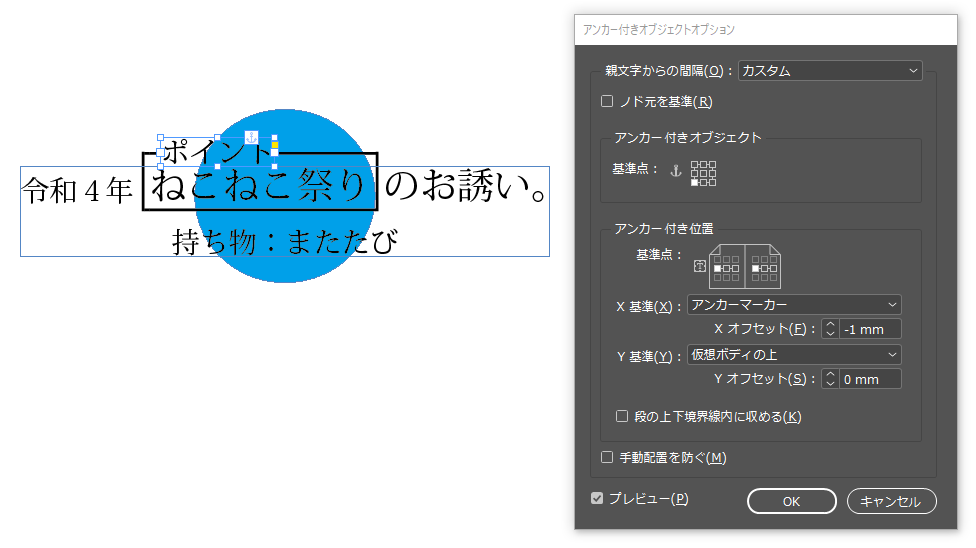Toggle the プレビュー checkbox
Viewport: 976px width, 548px height.
point(597,498)
